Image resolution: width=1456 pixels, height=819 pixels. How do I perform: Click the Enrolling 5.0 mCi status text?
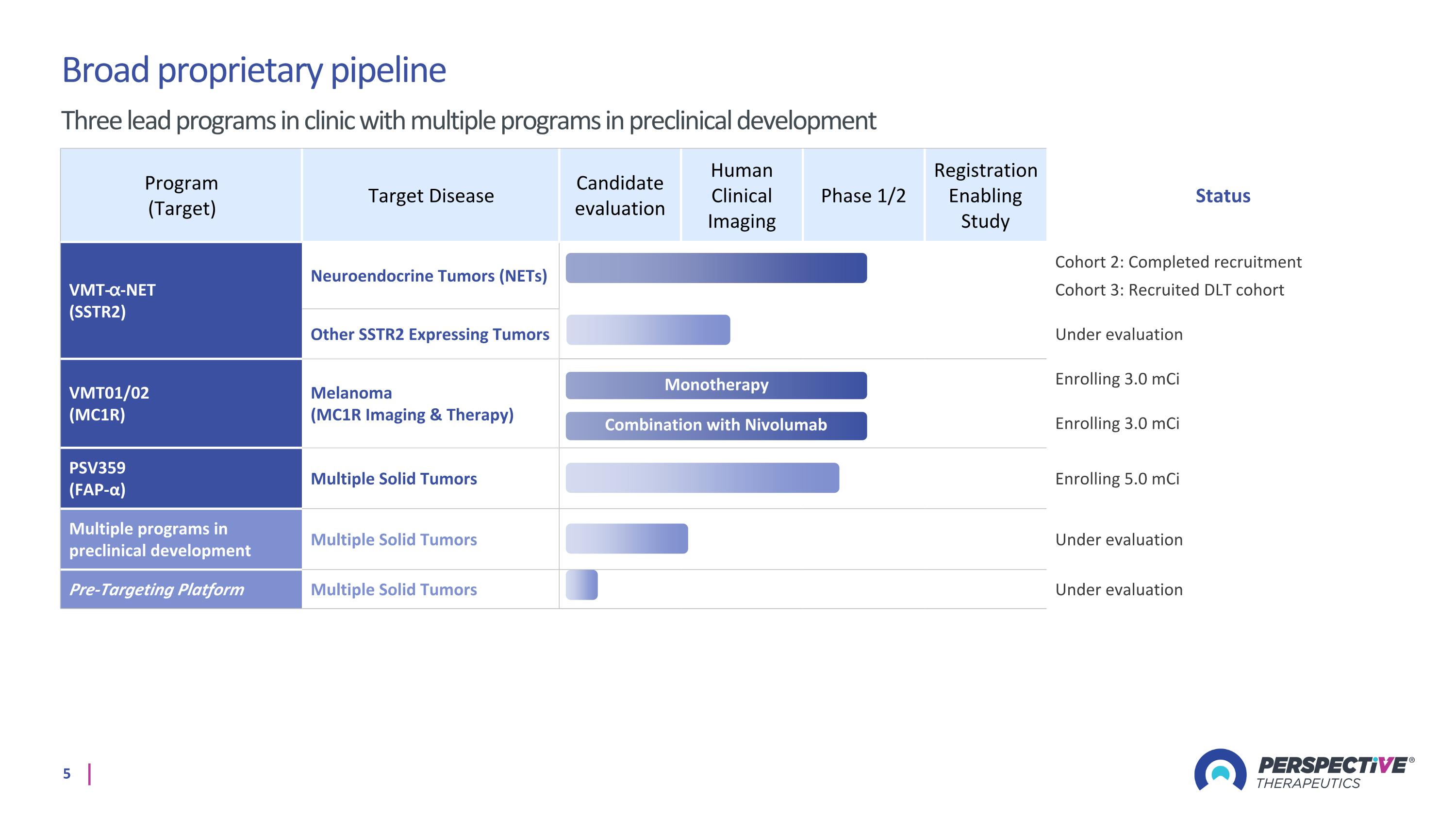(x=1117, y=479)
